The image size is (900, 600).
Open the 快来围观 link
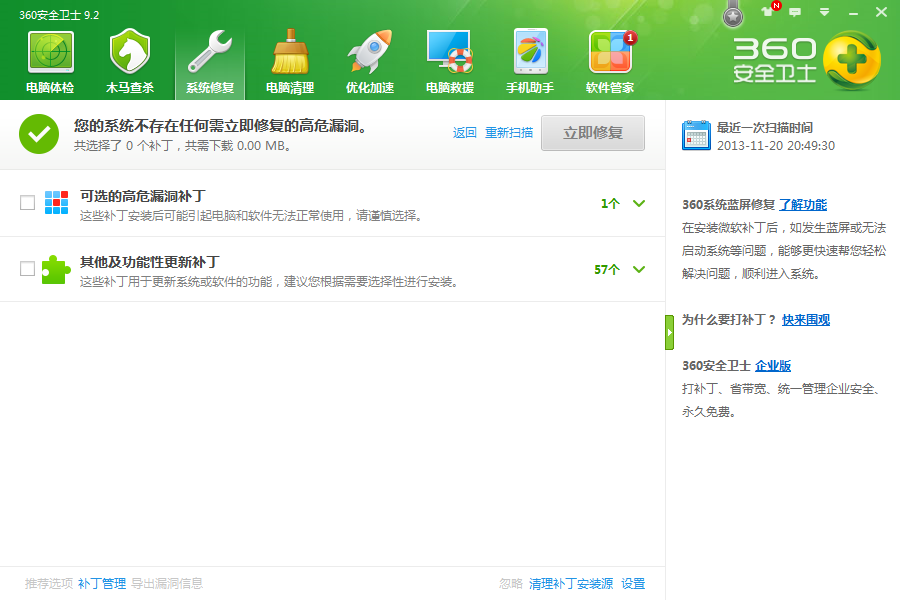806,320
